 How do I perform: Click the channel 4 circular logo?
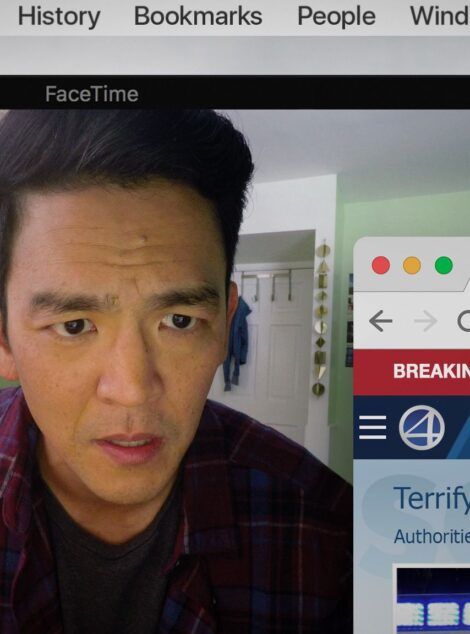coord(421,427)
